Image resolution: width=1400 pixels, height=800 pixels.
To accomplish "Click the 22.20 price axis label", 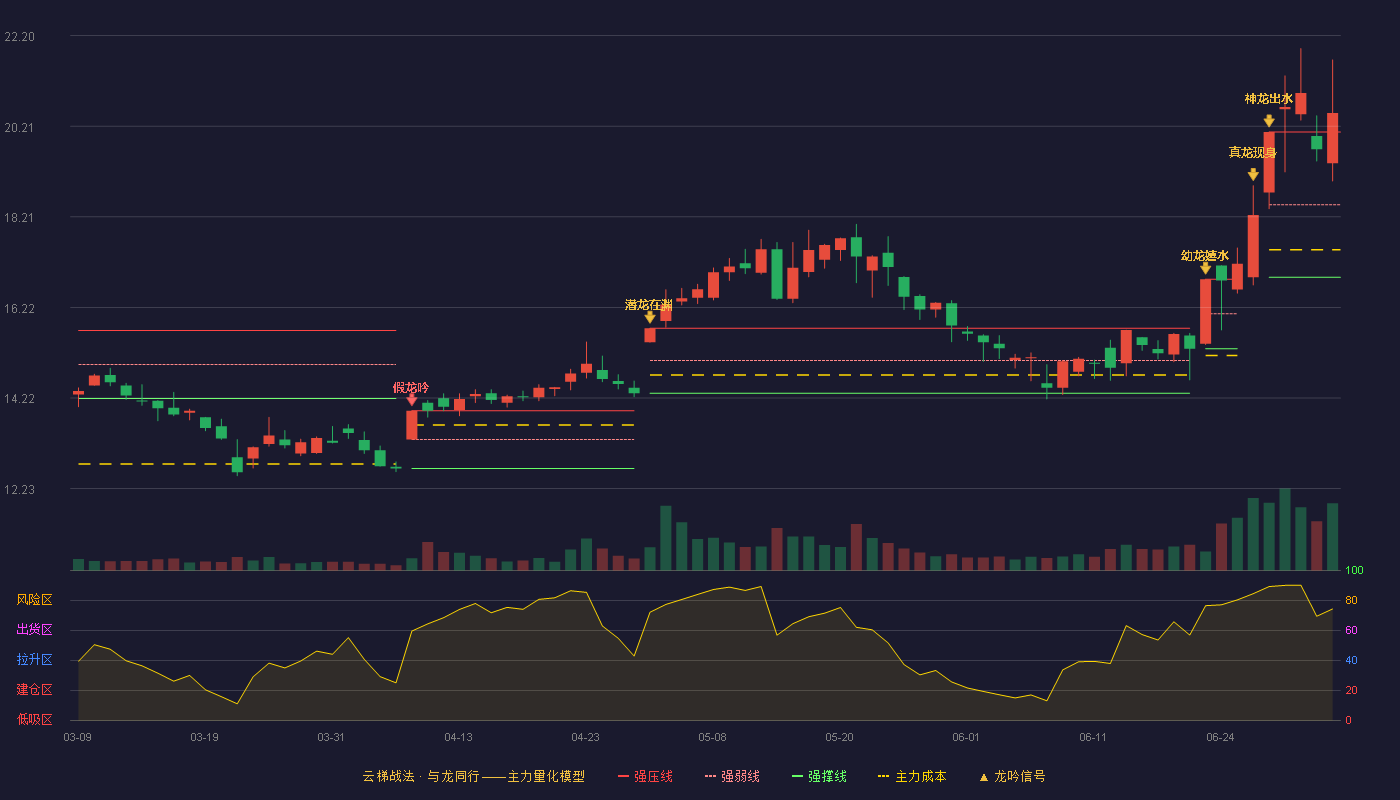I will click(20, 37).
